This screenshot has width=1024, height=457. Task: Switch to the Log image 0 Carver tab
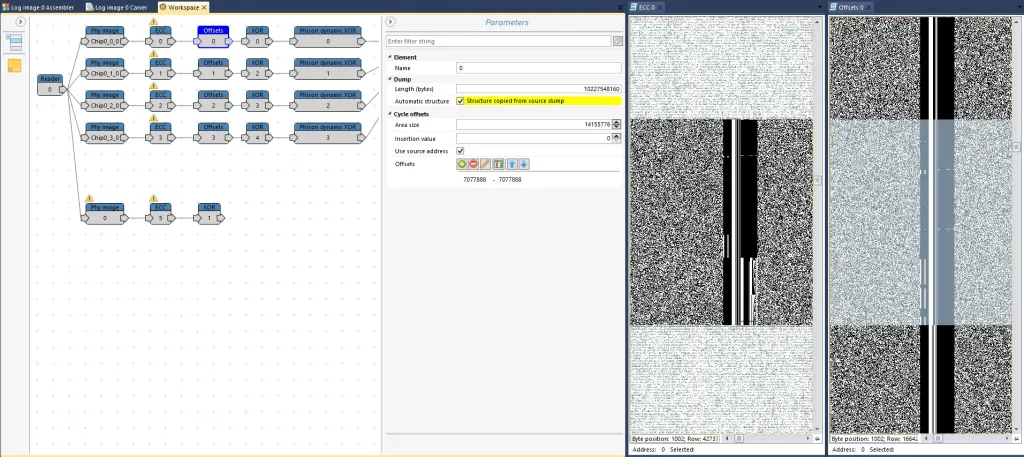(x=118, y=7)
